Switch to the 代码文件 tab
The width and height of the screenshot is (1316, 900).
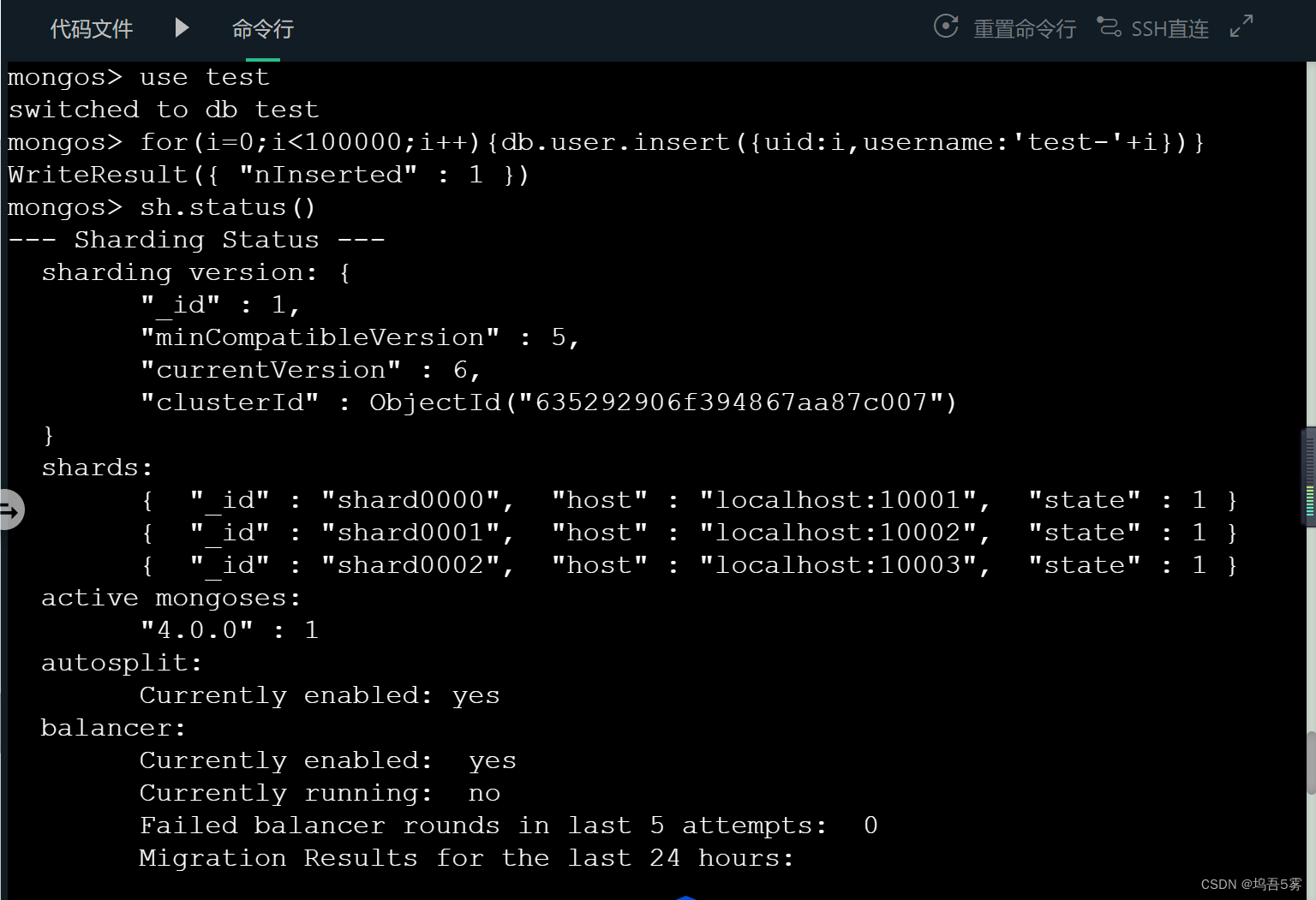tap(91, 28)
